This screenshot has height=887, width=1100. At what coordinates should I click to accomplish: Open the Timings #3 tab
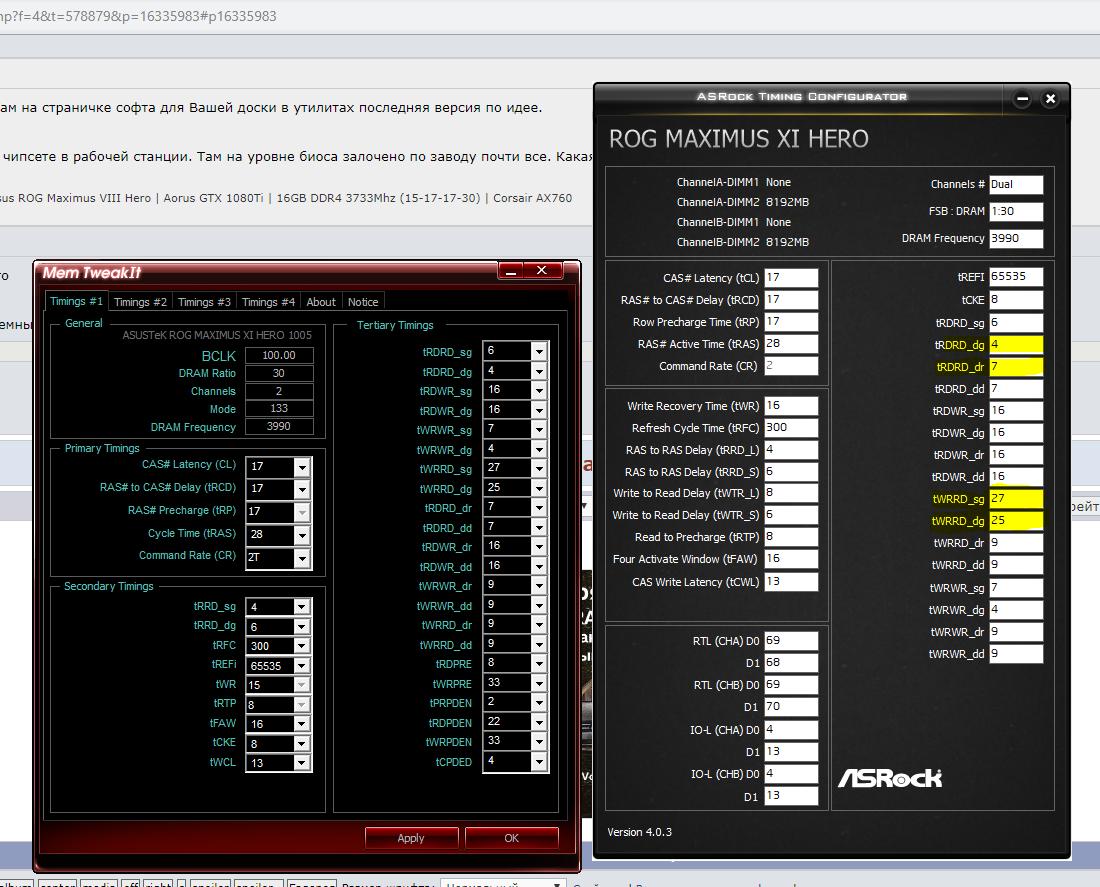pos(204,302)
